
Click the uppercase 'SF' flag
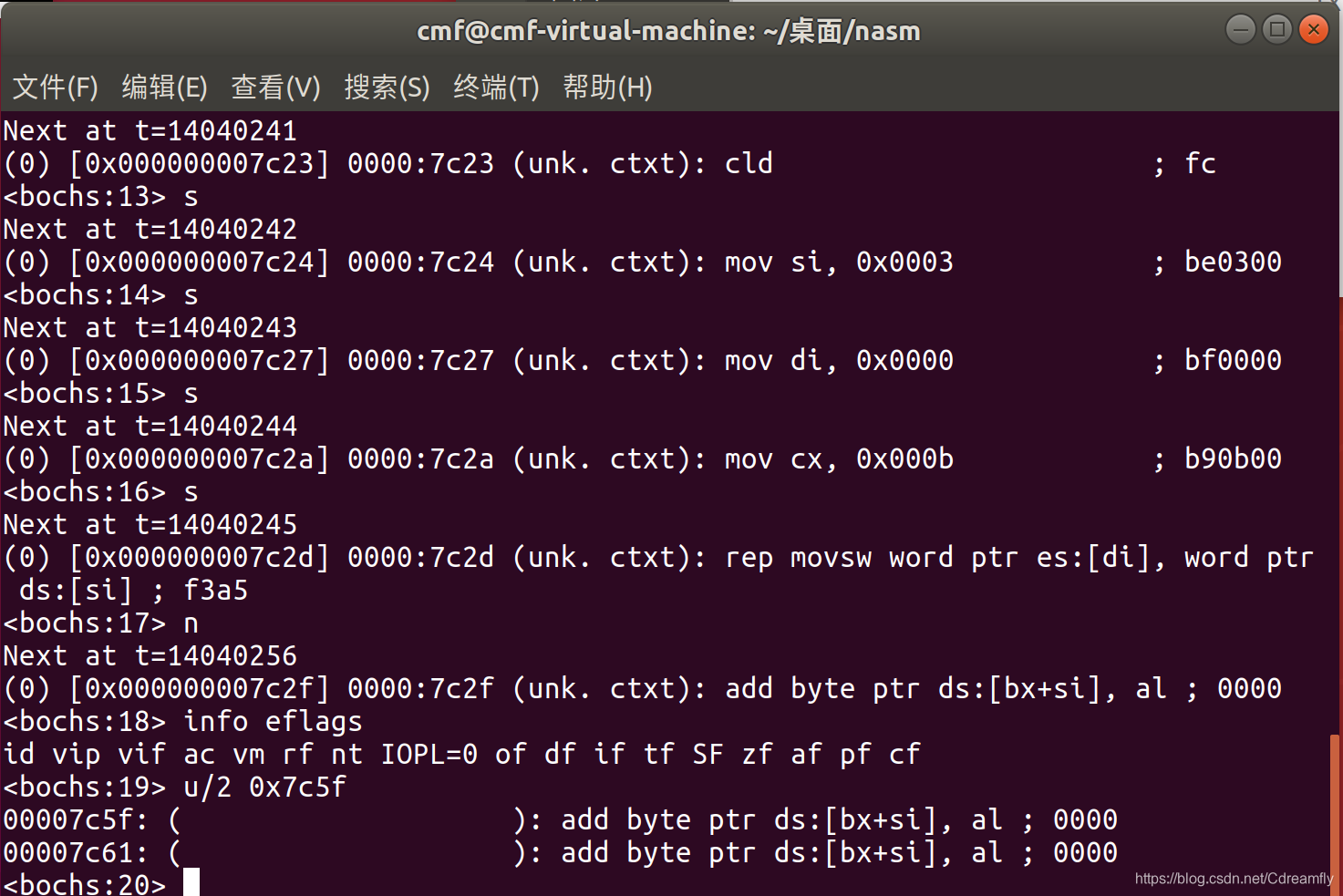[x=708, y=754]
